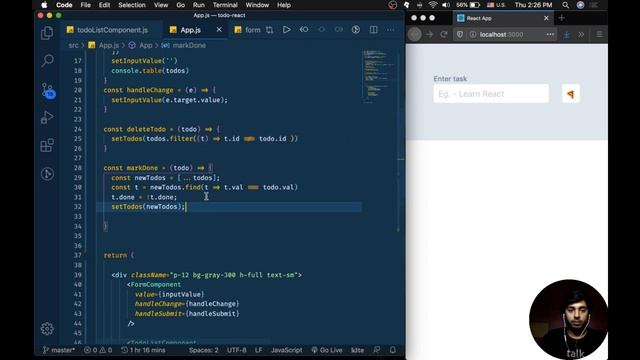Open Spotlight search in menu bar
Viewport: 640px width, 360px height.
point(565,5)
